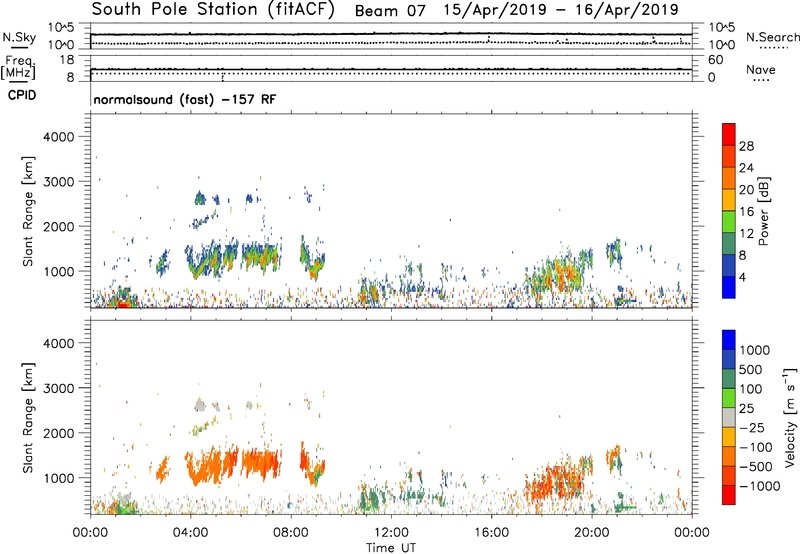Click the dotted line sample under 'Nave'

[x=761, y=80]
